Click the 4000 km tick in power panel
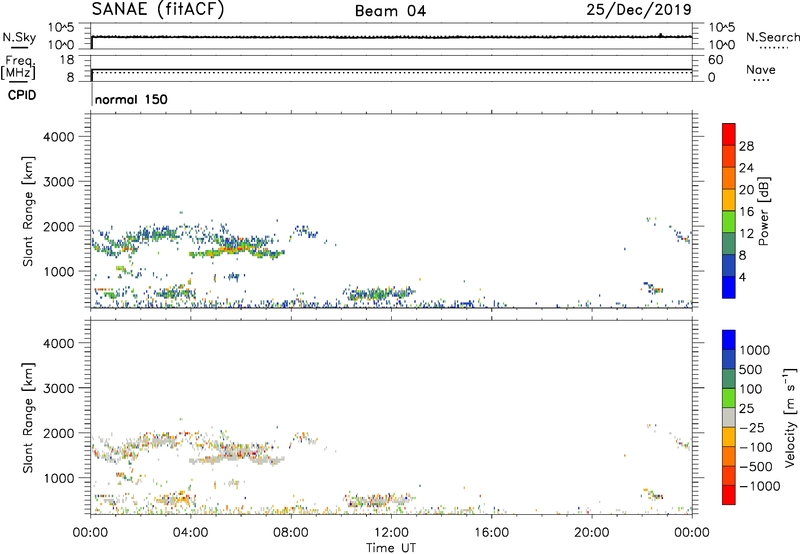Image resolution: width=800 pixels, height=554 pixels. (59, 137)
